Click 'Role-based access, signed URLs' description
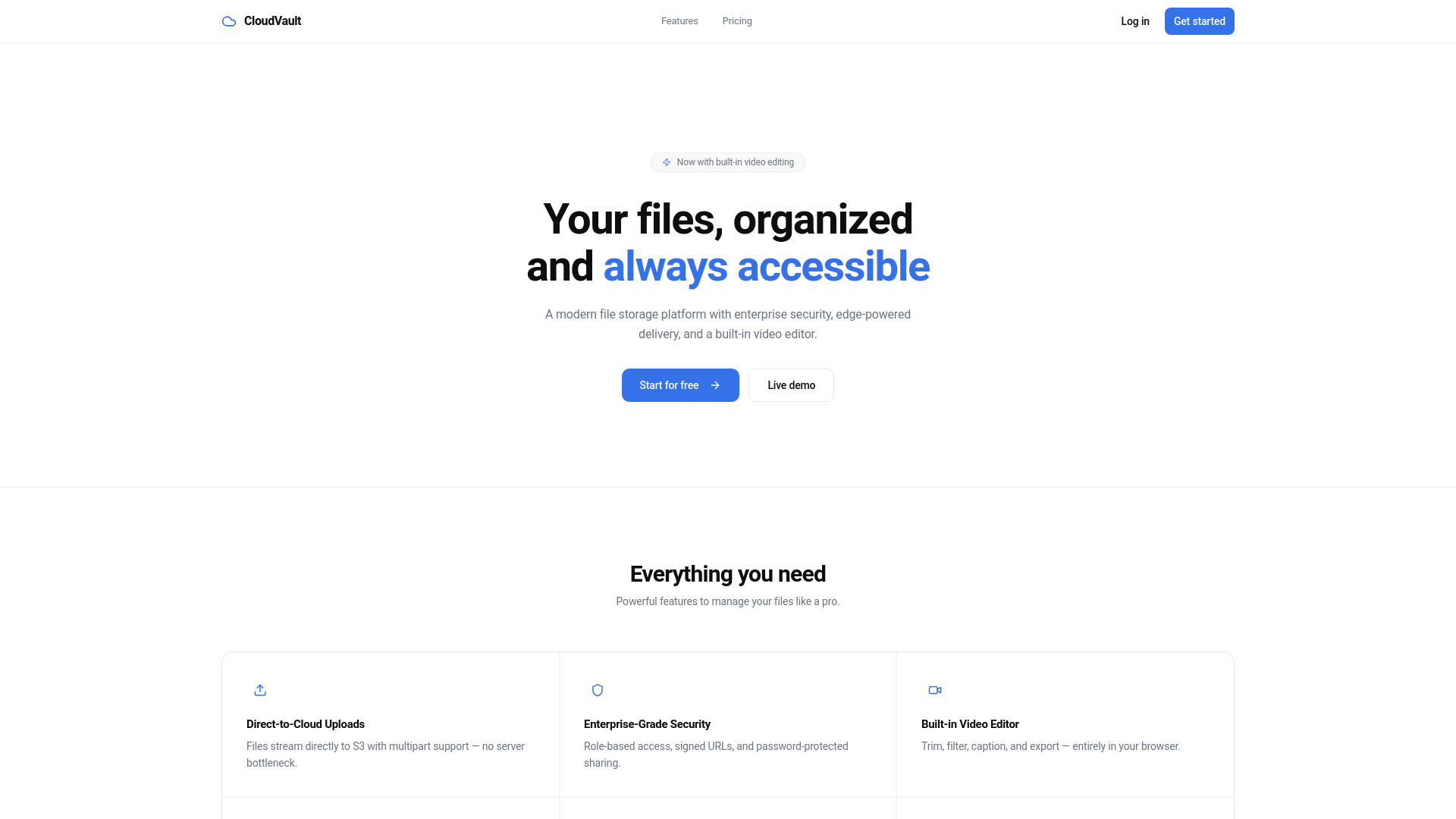The image size is (1456, 819). (x=716, y=755)
